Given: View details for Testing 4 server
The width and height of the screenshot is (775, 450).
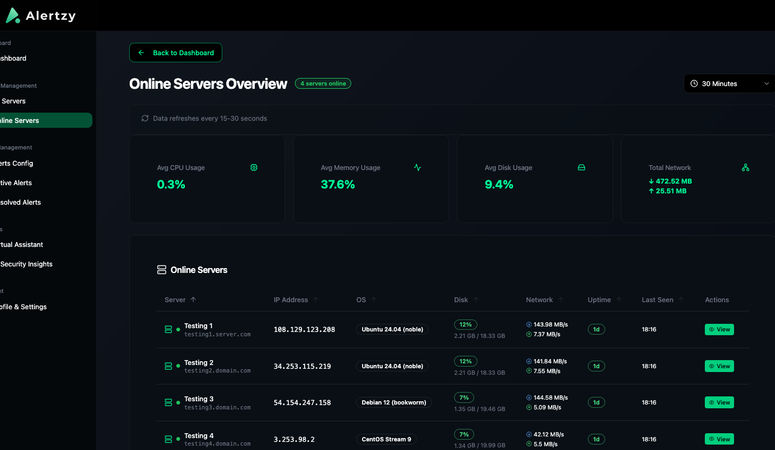Looking at the screenshot, I should pyautogui.click(x=719, y=439).
